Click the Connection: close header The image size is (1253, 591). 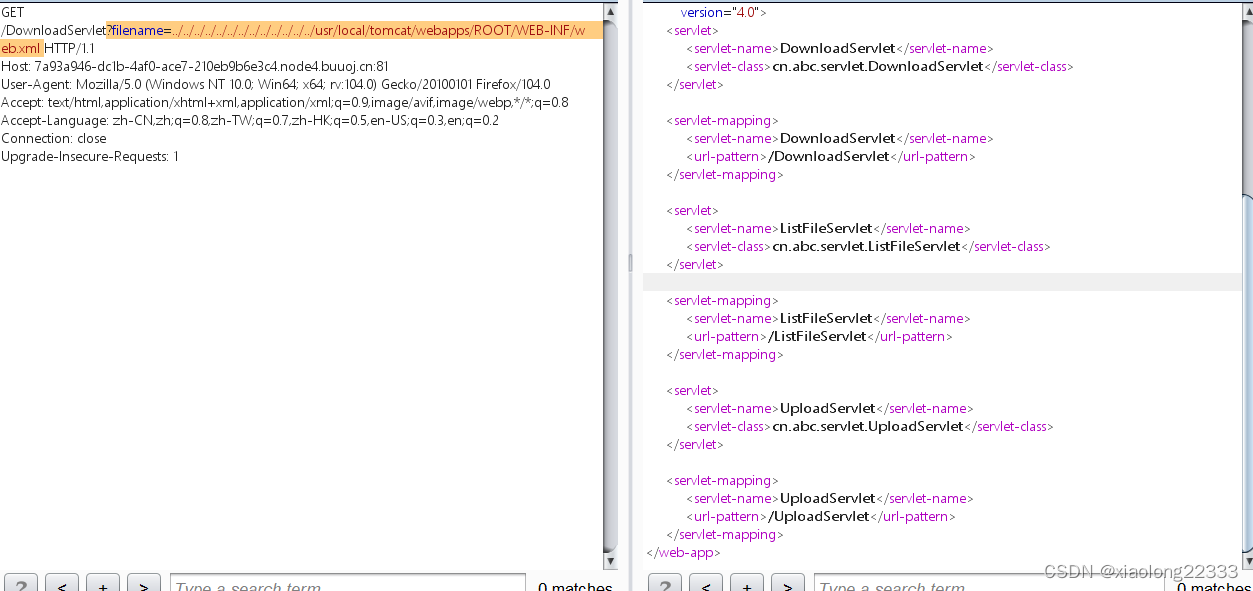click(x=54, y=139)
